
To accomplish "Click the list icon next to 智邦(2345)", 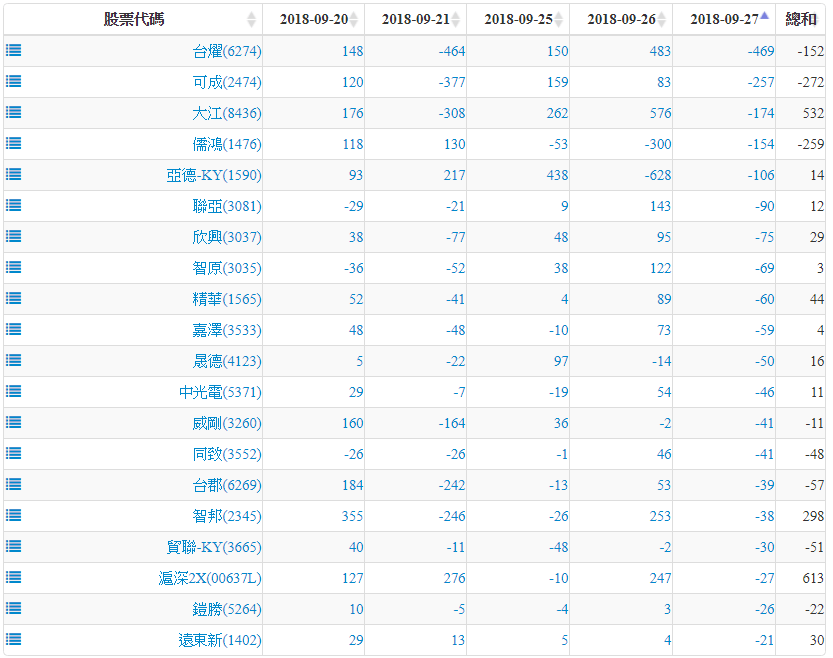I will pyautogui.click(x=14, y=516).
